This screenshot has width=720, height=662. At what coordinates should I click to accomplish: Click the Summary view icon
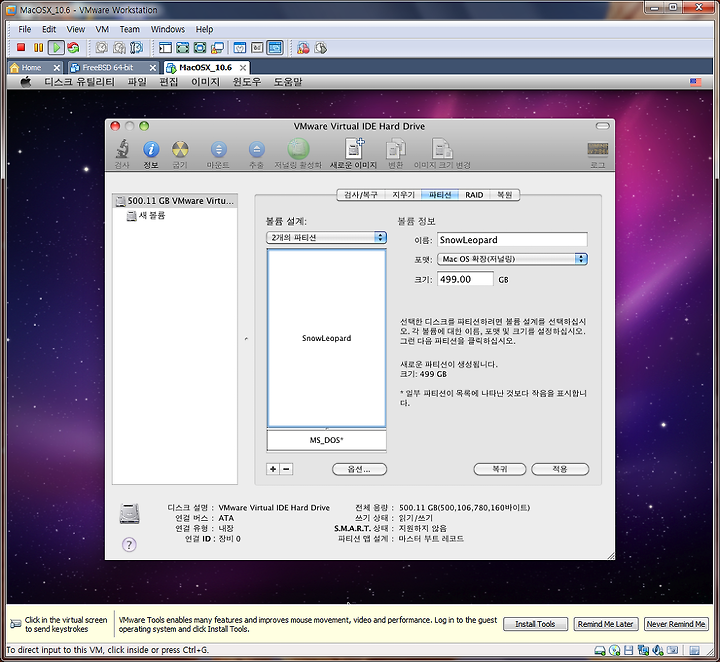pos(240,47)
